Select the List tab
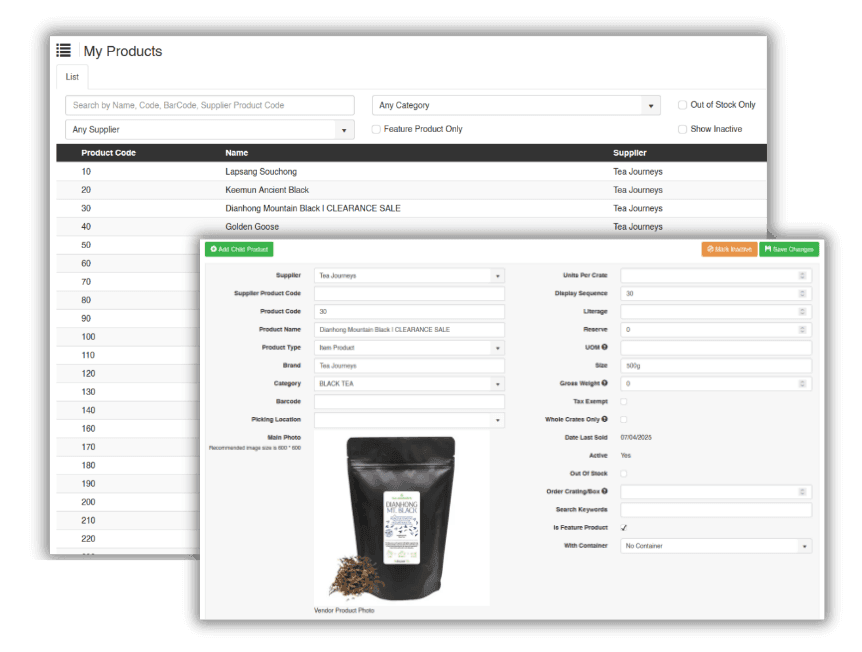This screenshot has height=652, width=862. [72, 77]
